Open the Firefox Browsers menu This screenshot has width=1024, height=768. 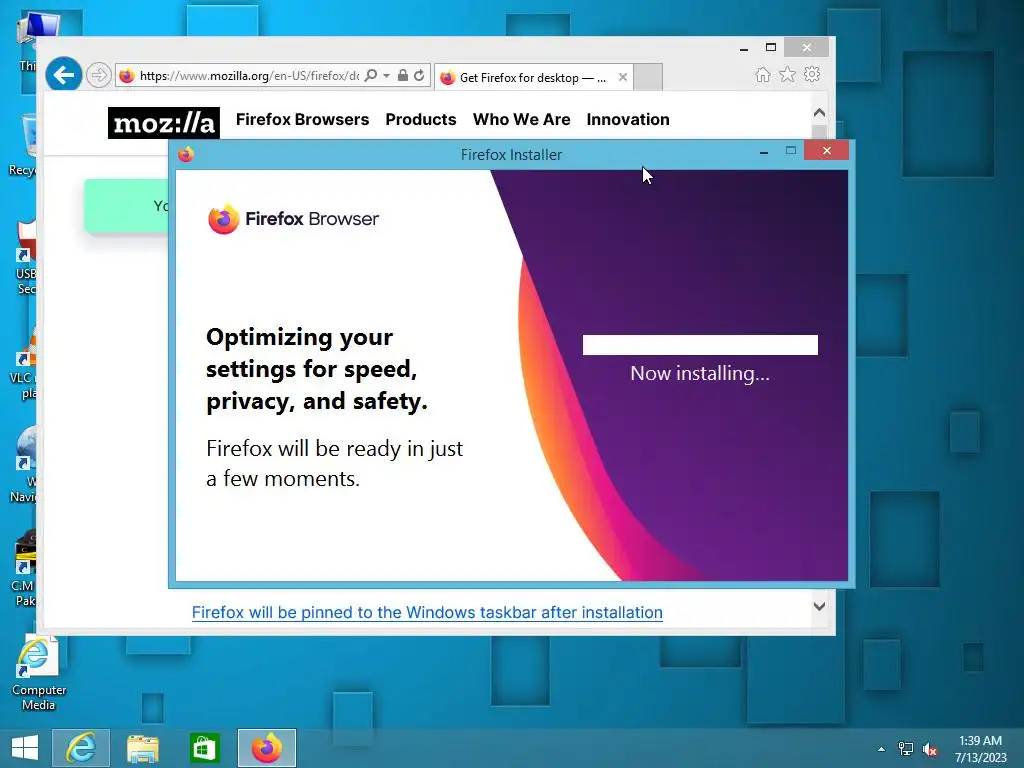point(302,120)
